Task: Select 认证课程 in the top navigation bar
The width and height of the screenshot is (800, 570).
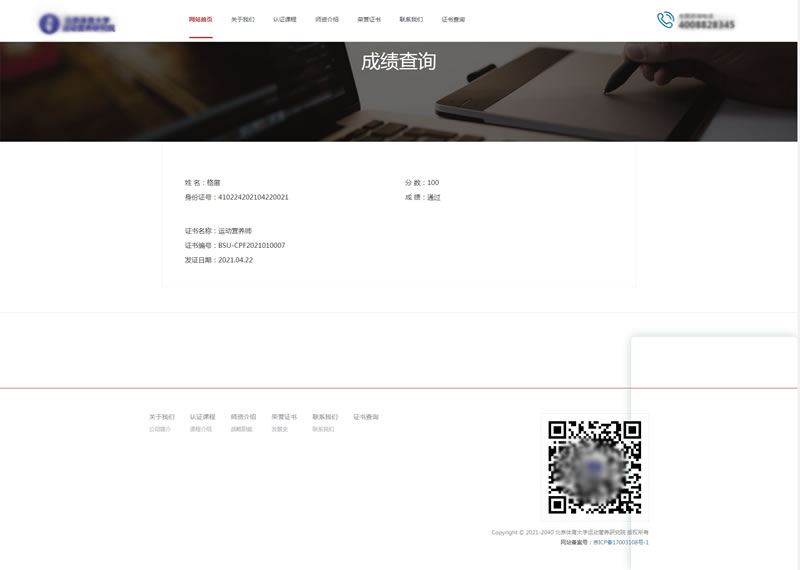Action: click(x=284, y=19)
